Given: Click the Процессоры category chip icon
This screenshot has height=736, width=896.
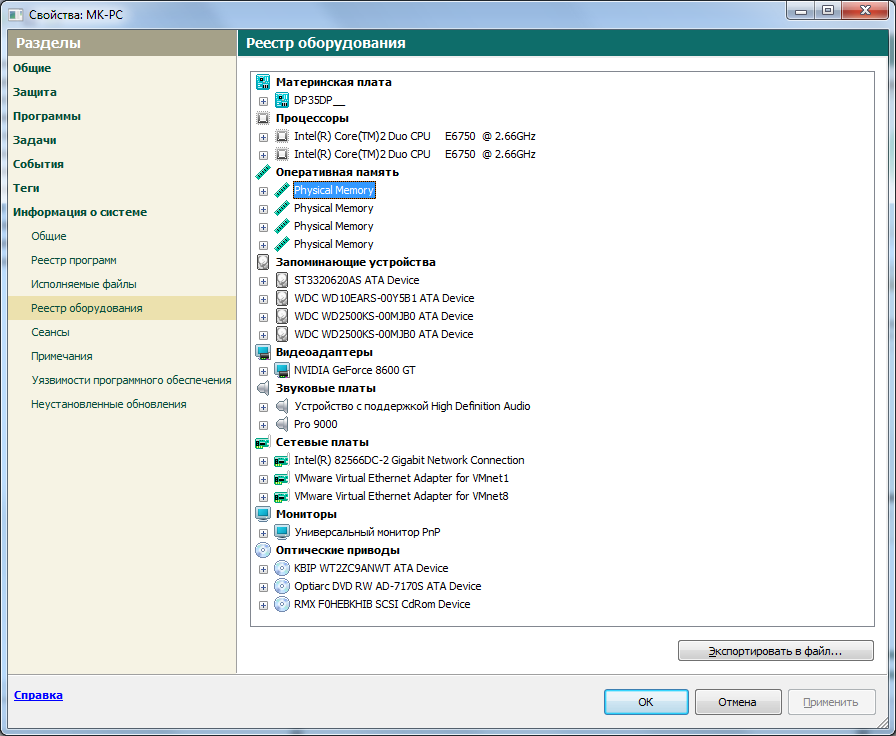Looking at the screenshot, I should point(263,118).
